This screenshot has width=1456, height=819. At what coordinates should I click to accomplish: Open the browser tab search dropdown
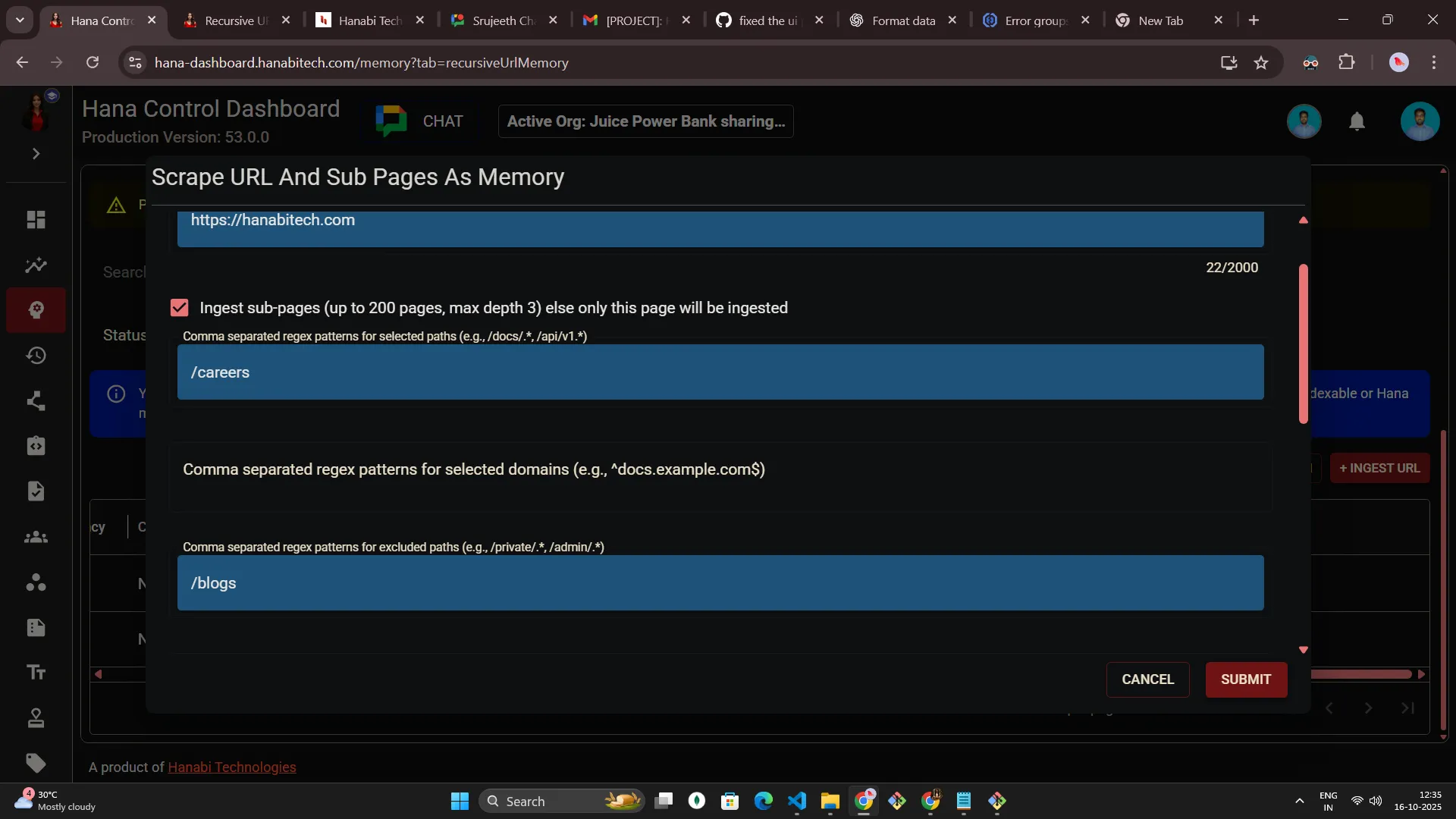20,20
